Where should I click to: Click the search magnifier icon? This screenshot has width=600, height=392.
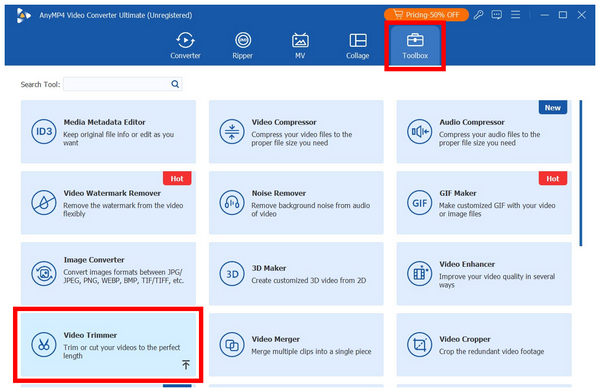175,84
